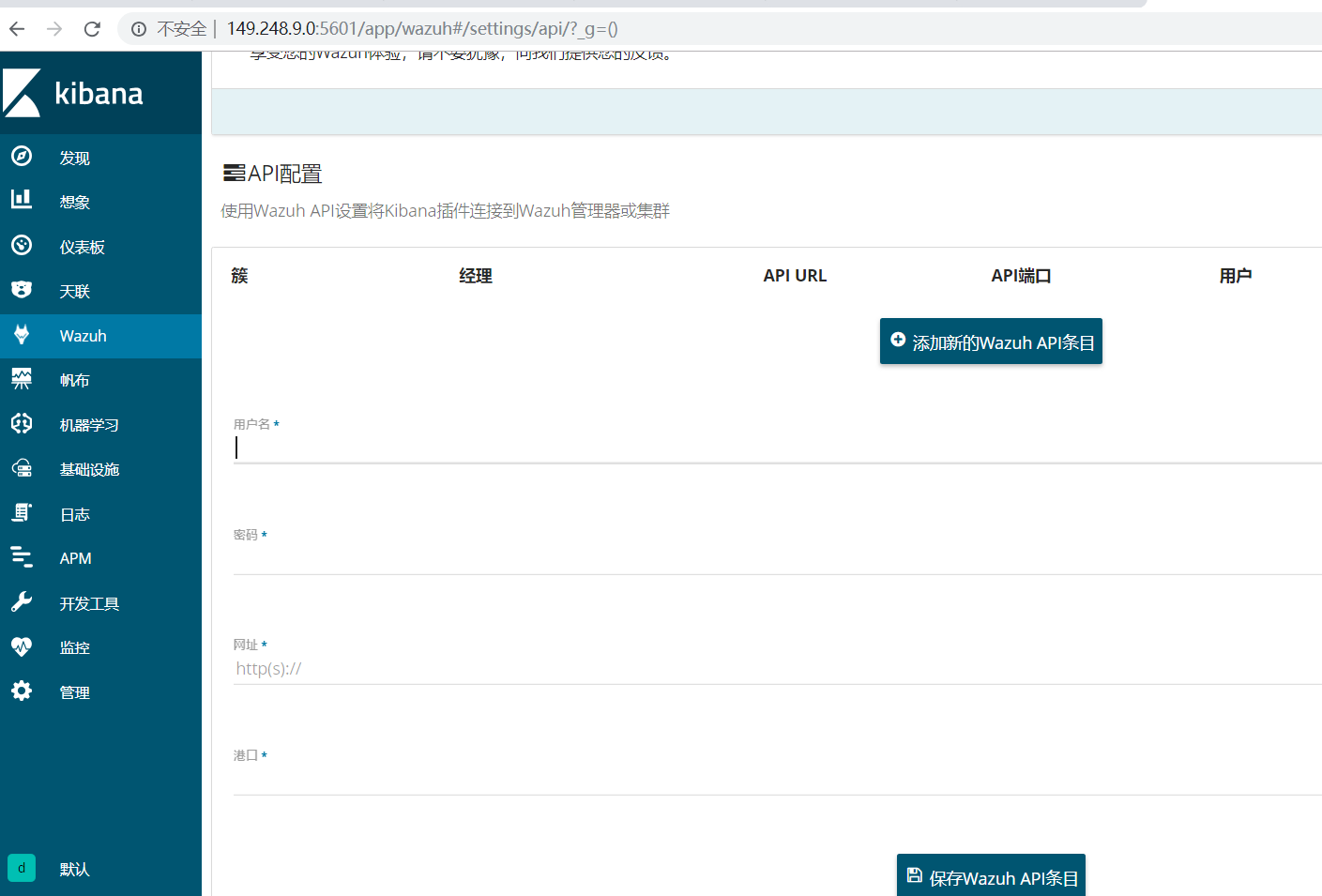1322x896 pixels.
Task: Navigate to 机器学习 in sidebar
Action: click(89, 425)
